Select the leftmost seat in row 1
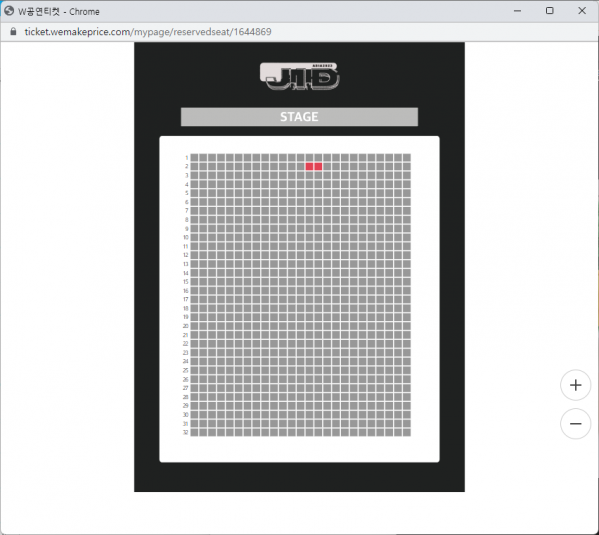This screenshot has width=599, height=535. click(x=194, y=157)
